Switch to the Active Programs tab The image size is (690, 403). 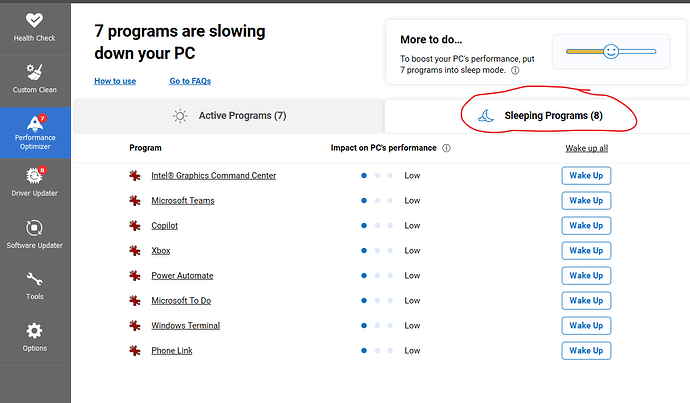click(229, 116)
